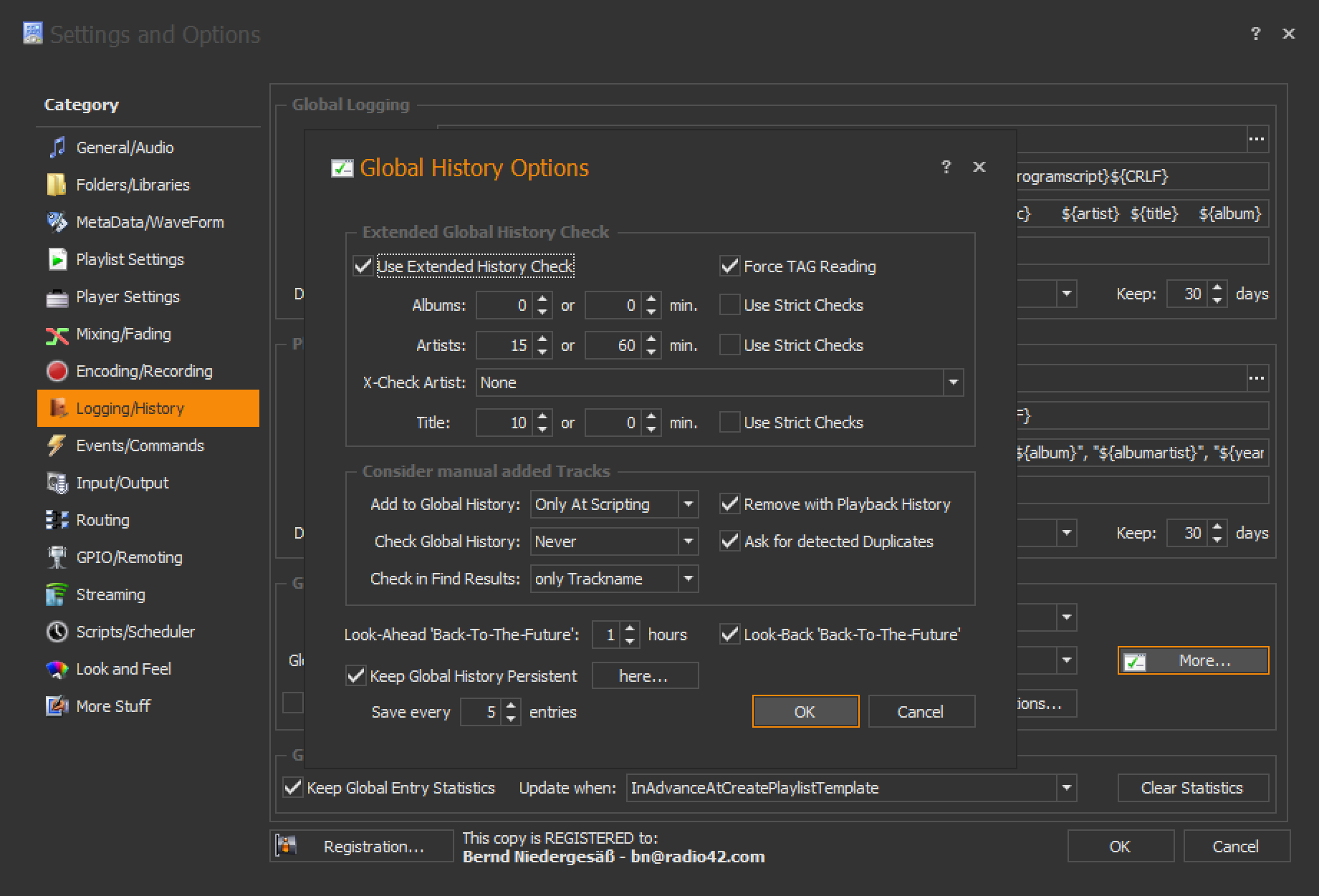Increase the Artists count stepper value
This screenshot has width=1319, height=896.
(543, 339)
